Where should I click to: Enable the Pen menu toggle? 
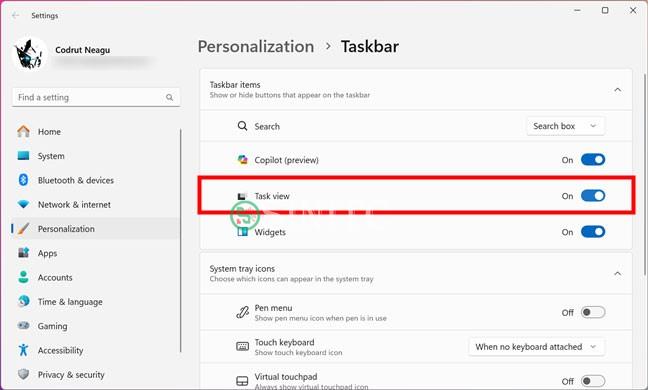pyautogui.click(x=593, y=312)
